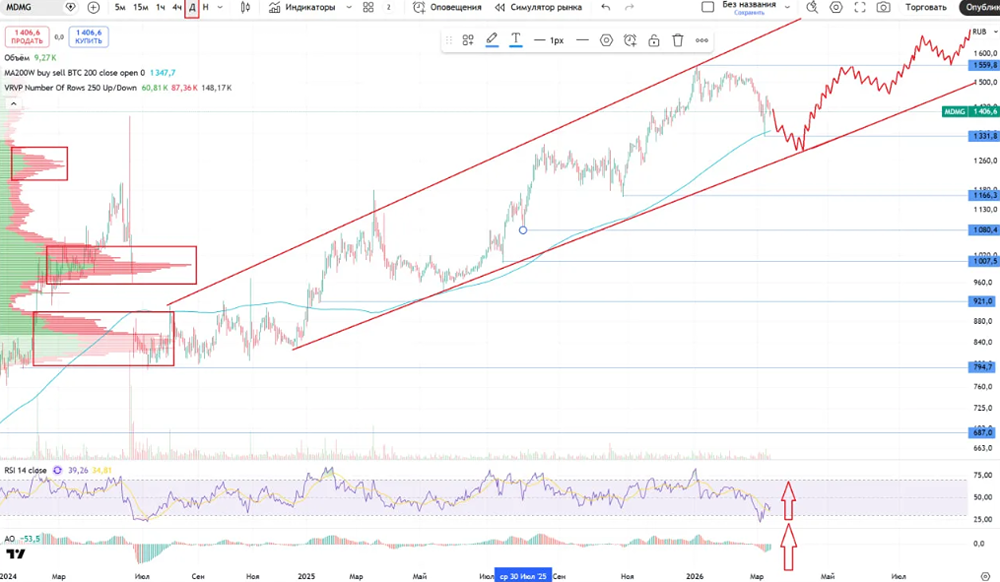Open the layout name dropdown chevron

(x=787, y=7)
